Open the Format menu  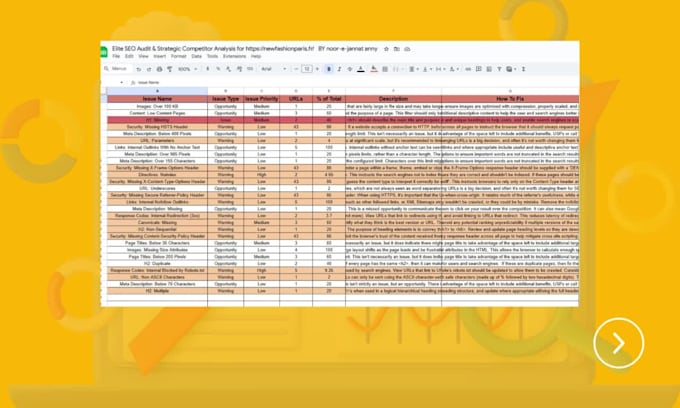178,56
